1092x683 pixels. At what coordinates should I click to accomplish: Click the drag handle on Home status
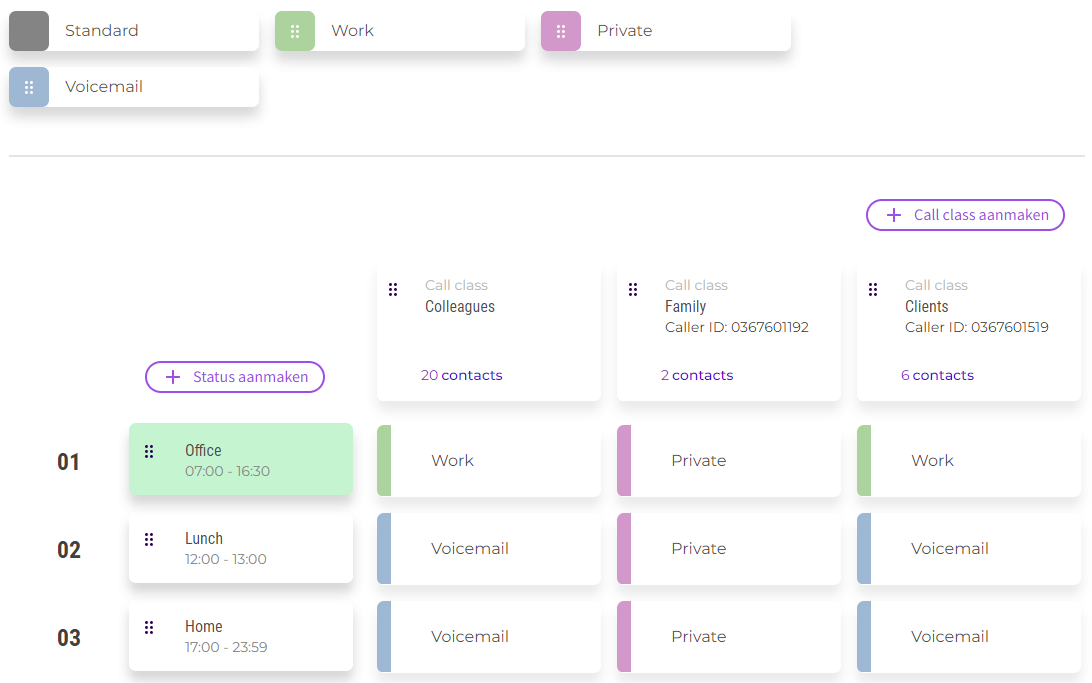tap(149, 627)
